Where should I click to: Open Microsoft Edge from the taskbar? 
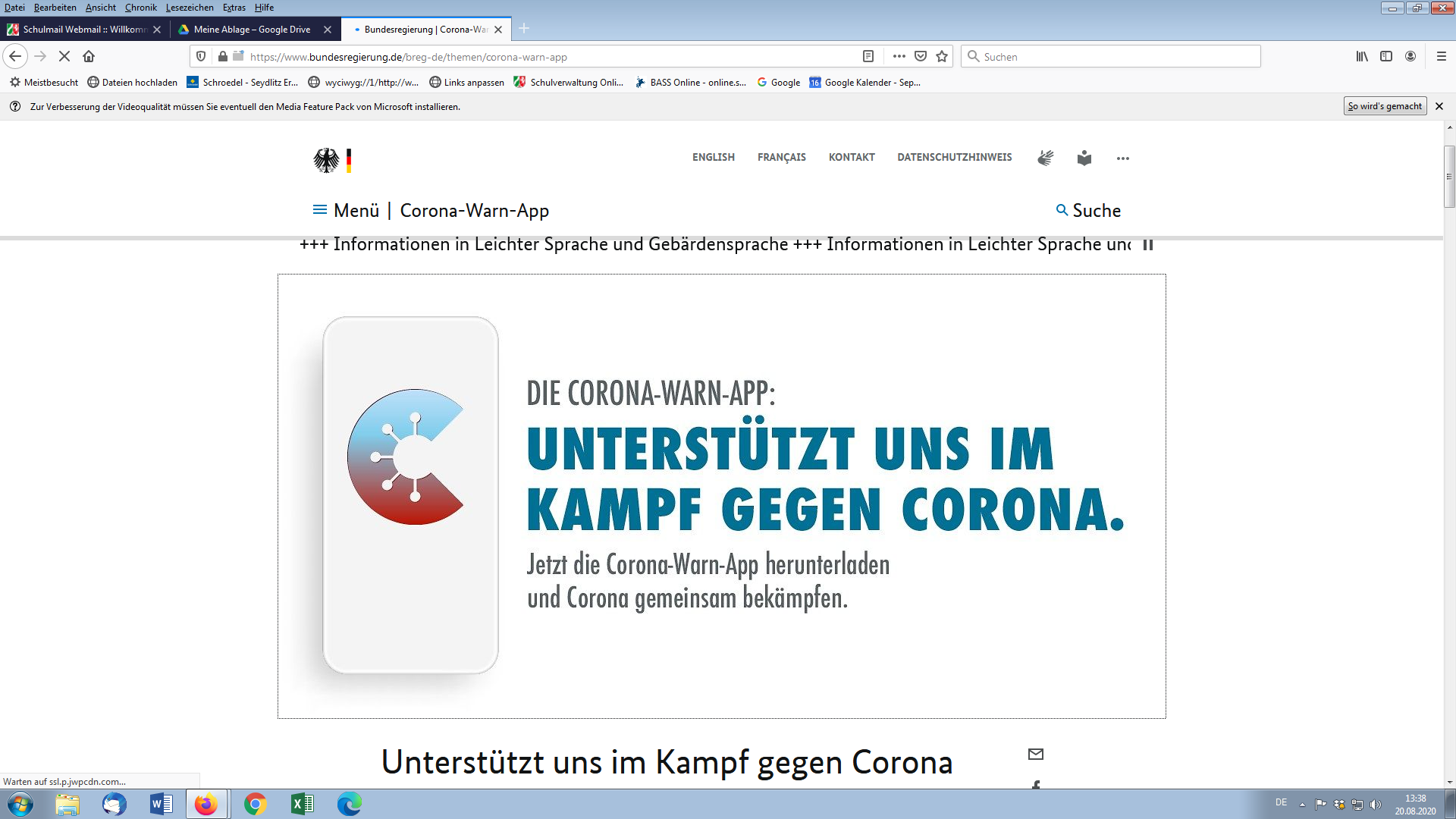(x=350, y=804)
